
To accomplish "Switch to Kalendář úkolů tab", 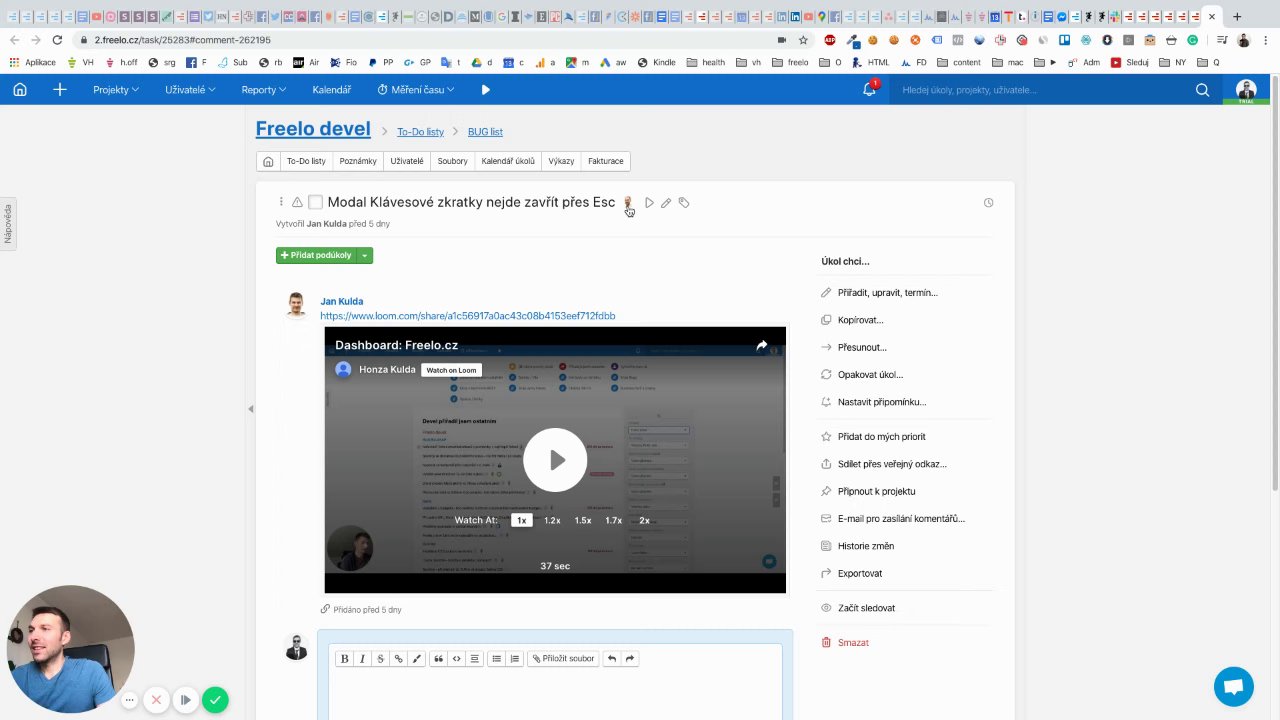I will (508, 161).
